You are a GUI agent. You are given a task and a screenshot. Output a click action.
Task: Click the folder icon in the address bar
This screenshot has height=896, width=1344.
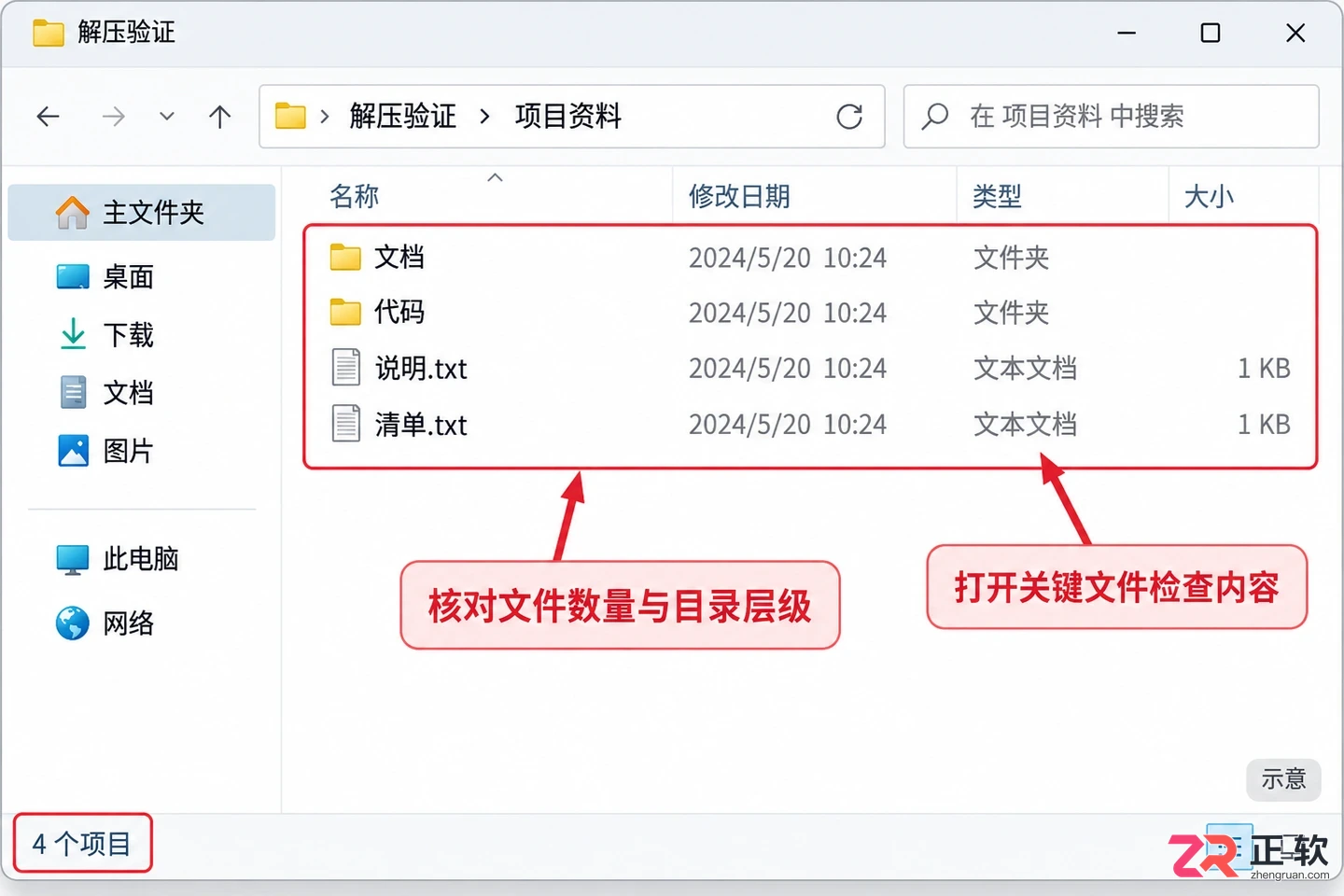point(290,117)
